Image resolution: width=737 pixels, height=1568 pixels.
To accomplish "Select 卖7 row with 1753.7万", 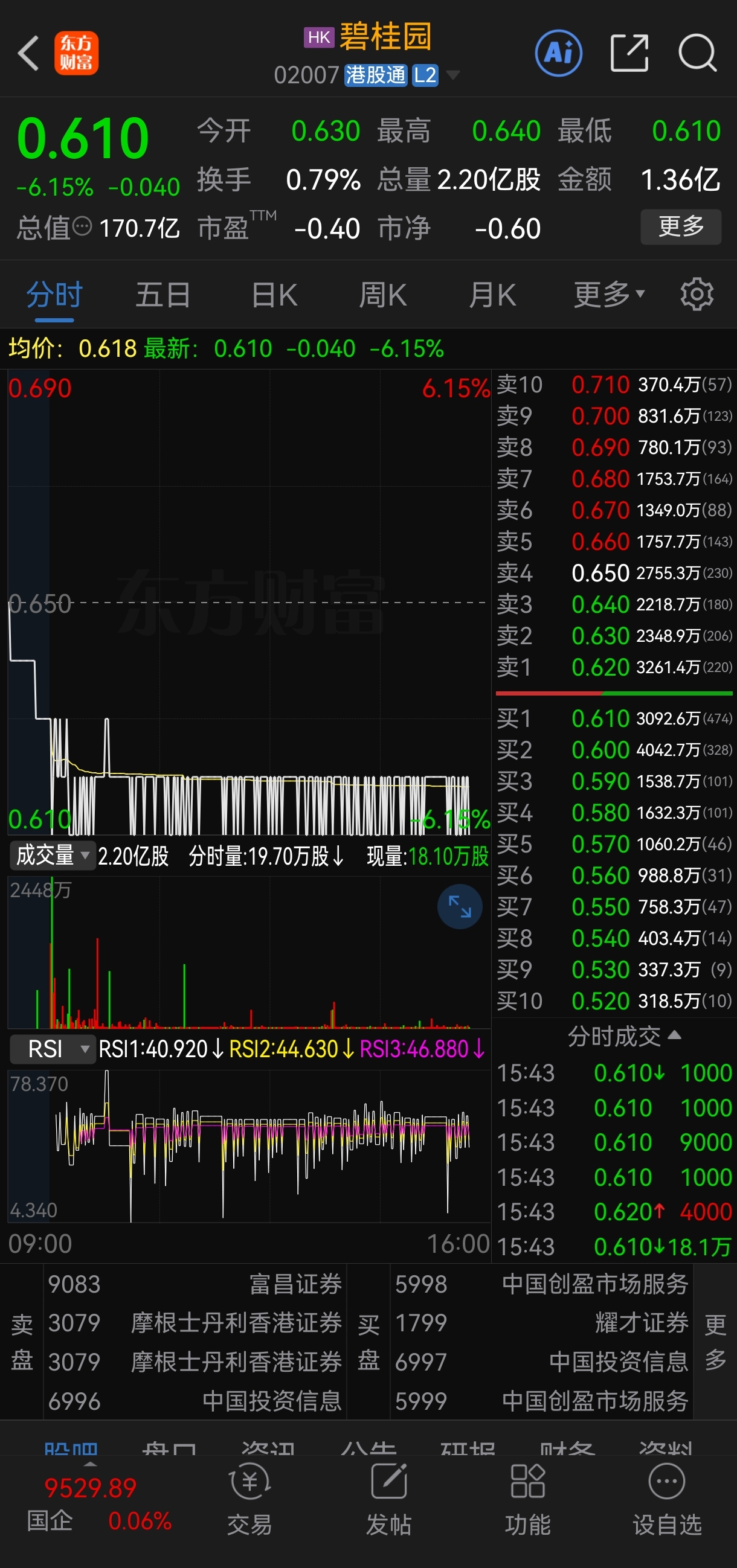I will pos(614,478).
